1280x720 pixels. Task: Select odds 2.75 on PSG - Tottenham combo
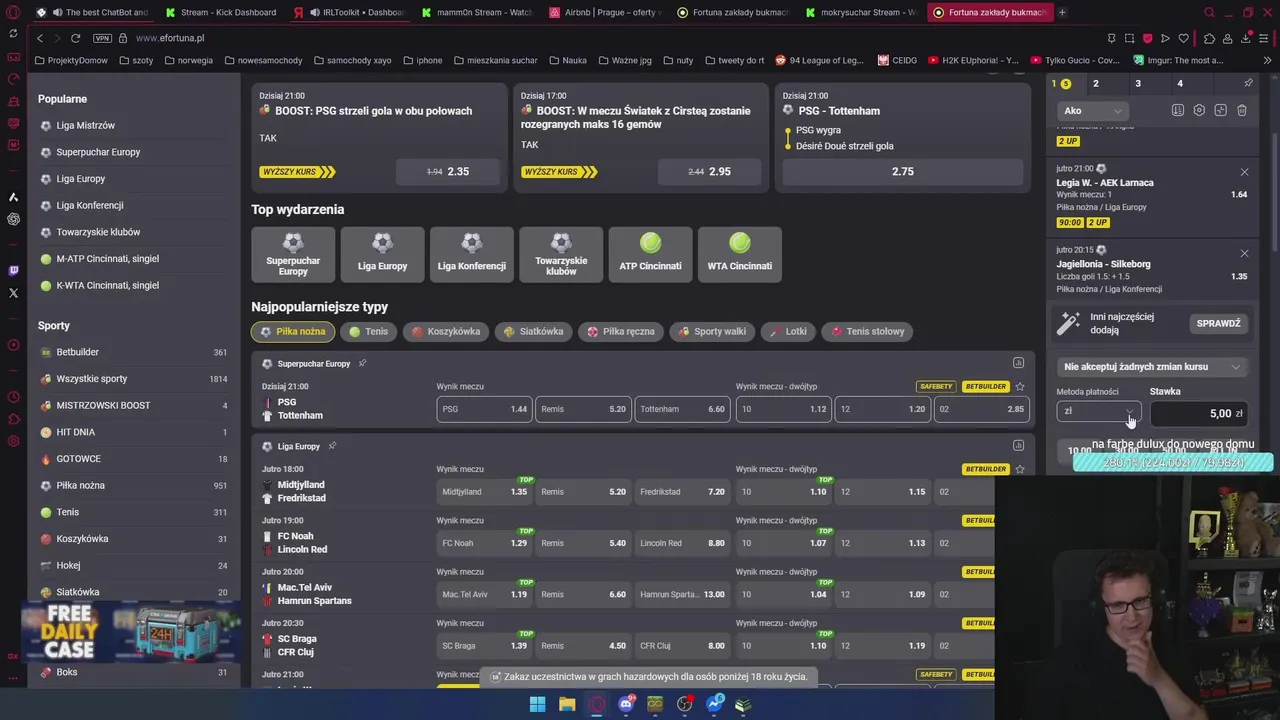(x=902, y=172)
